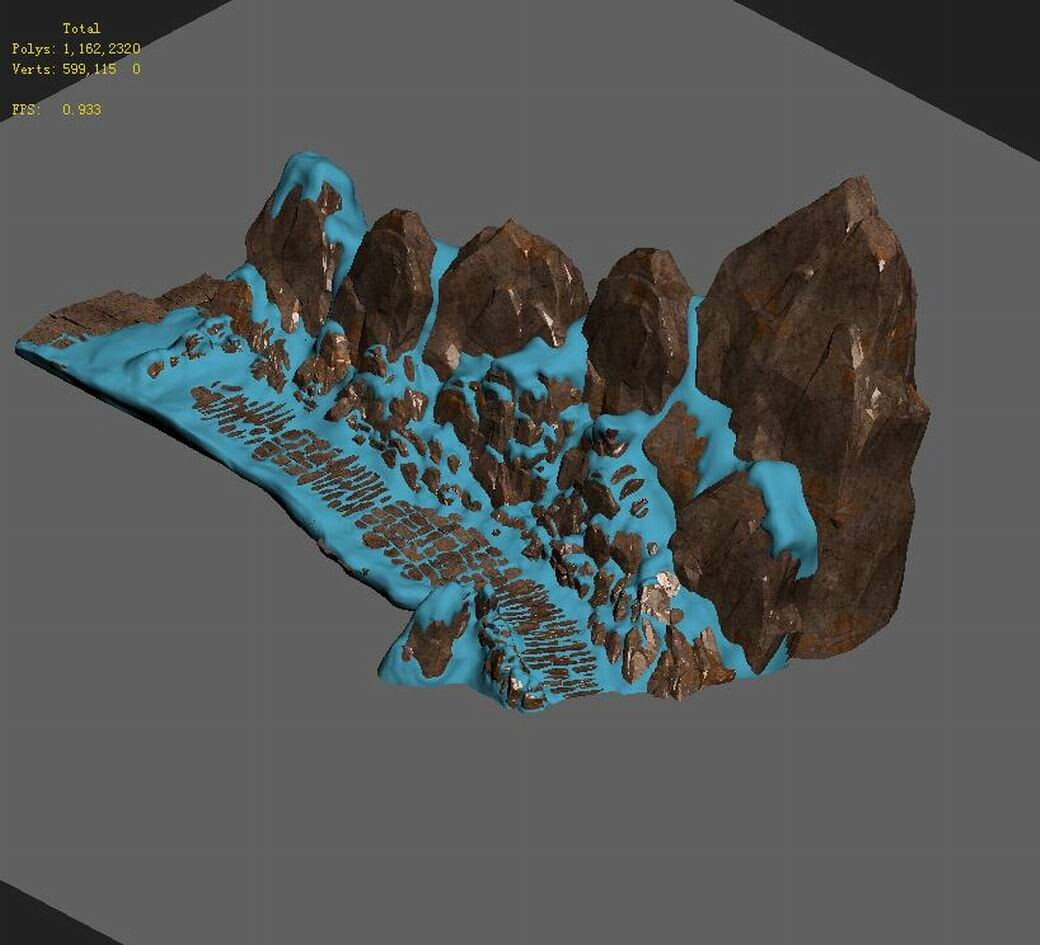Click the FPS value '0.933'
This screenshot has width=1040, height=945.
click(x=82, y=110)
